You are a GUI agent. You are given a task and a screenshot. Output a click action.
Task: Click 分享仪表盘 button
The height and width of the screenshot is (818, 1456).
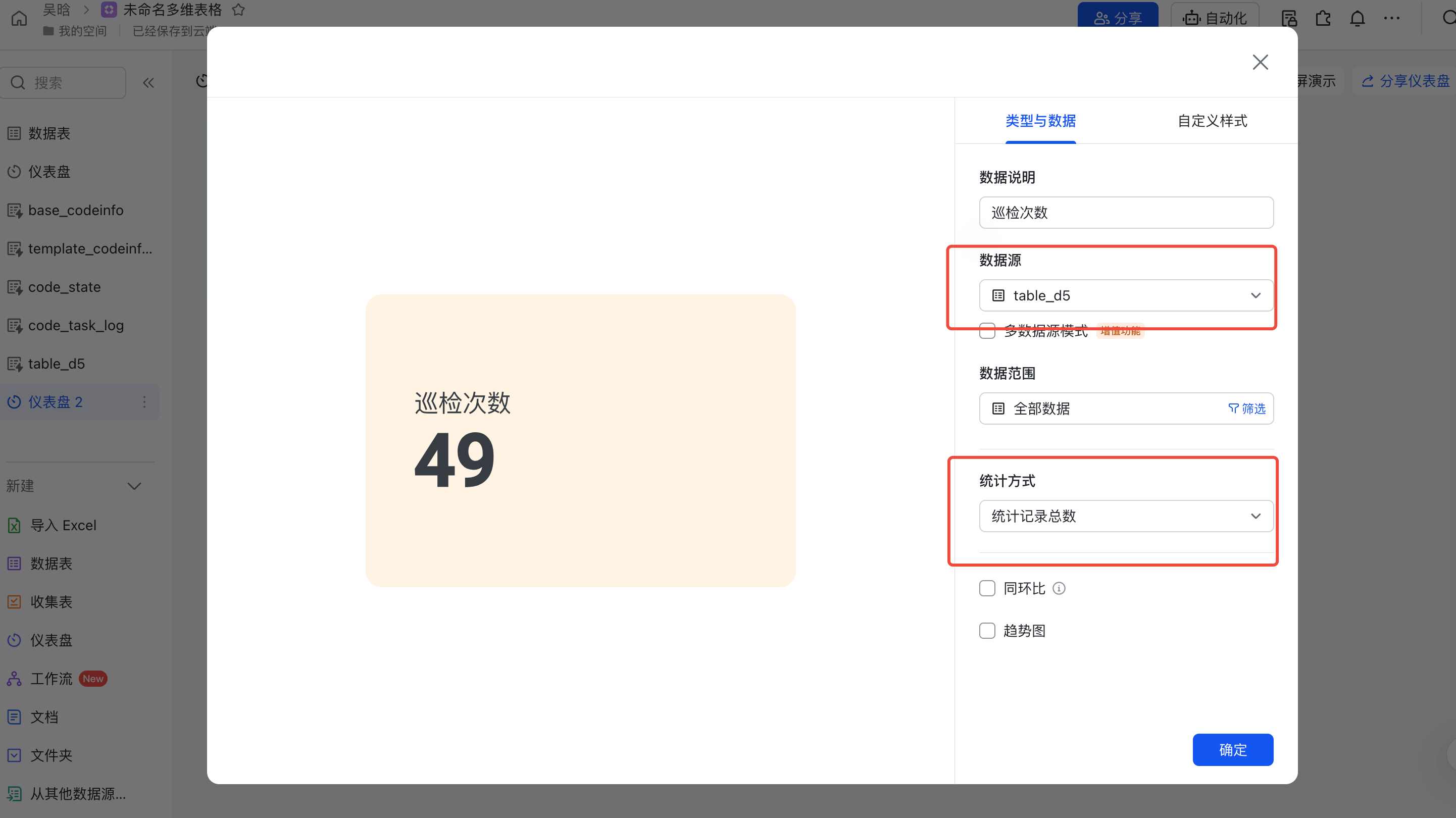point(1405,81)
